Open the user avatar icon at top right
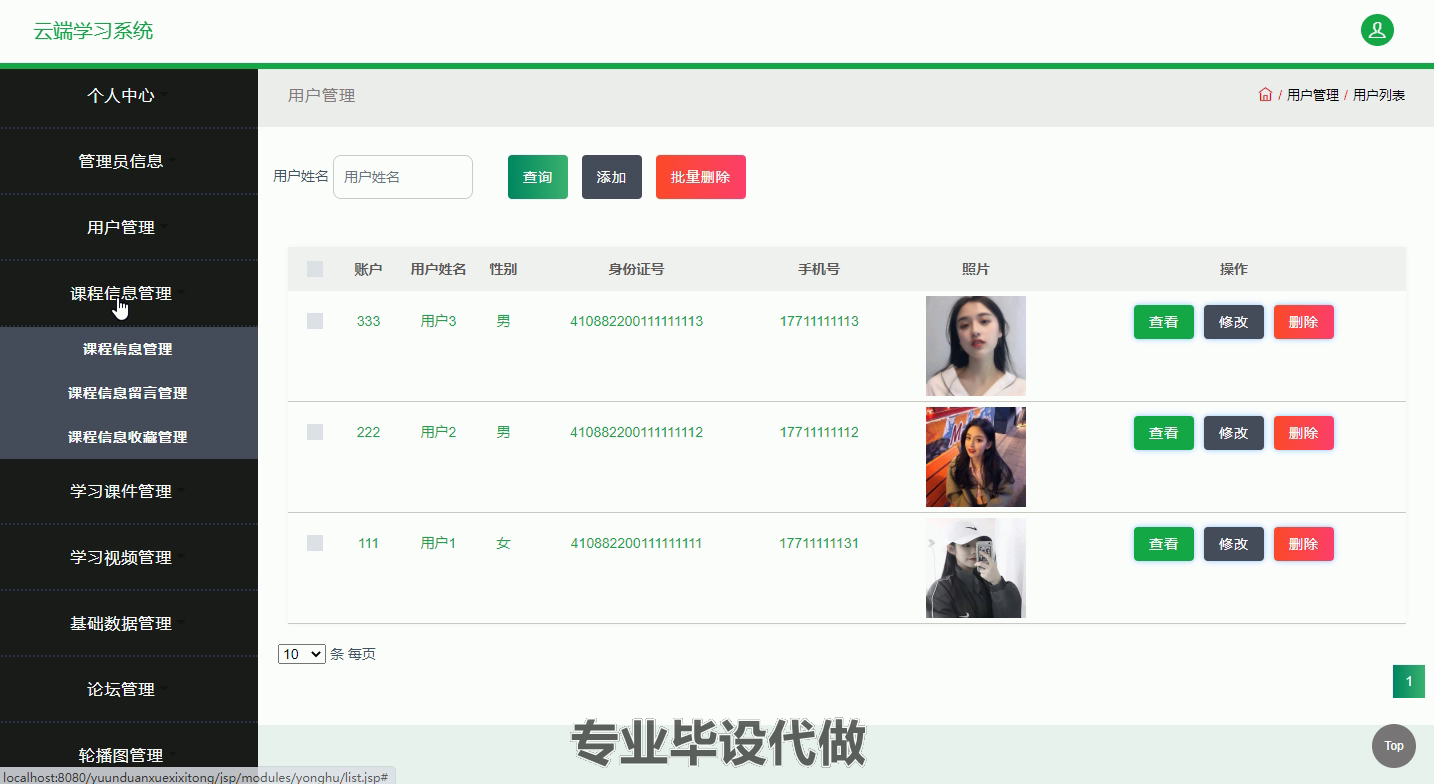Viewport: 1434px width, 784px height. 1377,30
